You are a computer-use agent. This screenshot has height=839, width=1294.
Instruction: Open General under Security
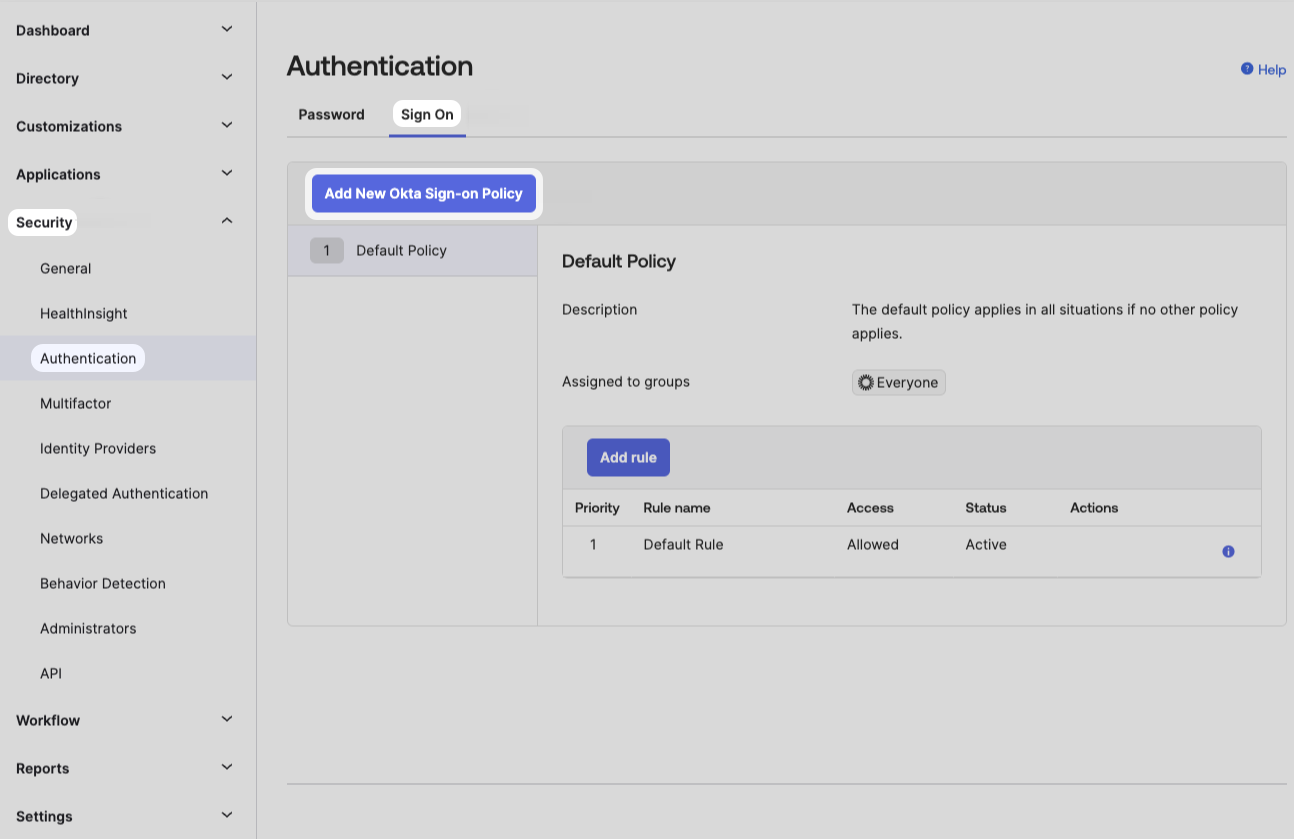point(65,268)
